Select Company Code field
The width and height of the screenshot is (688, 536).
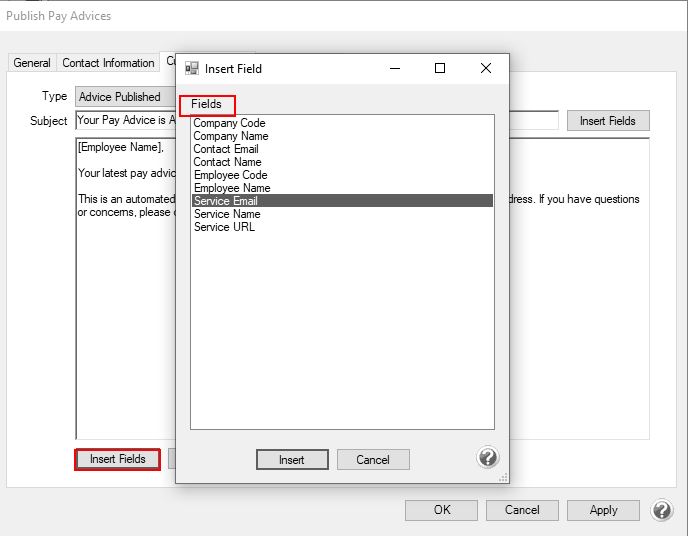point(229,123)
